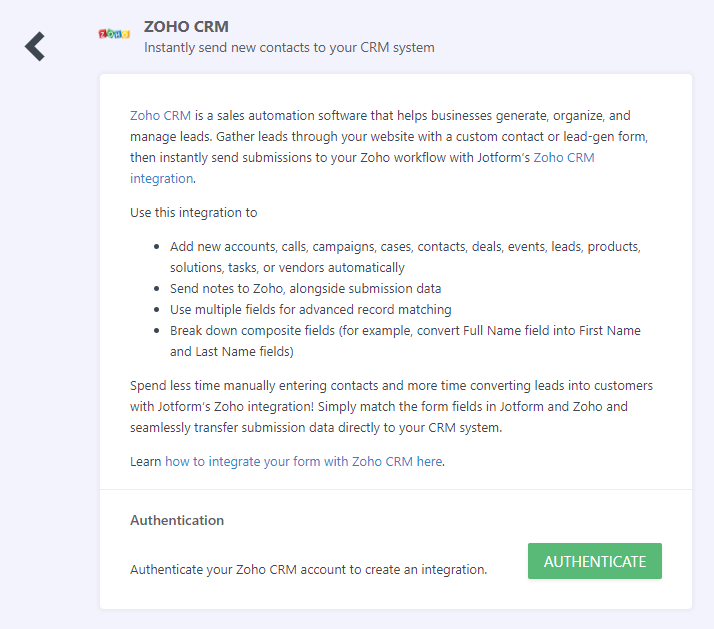Click the 'Spend less time manually' paragraph

(x=391, y=386)
